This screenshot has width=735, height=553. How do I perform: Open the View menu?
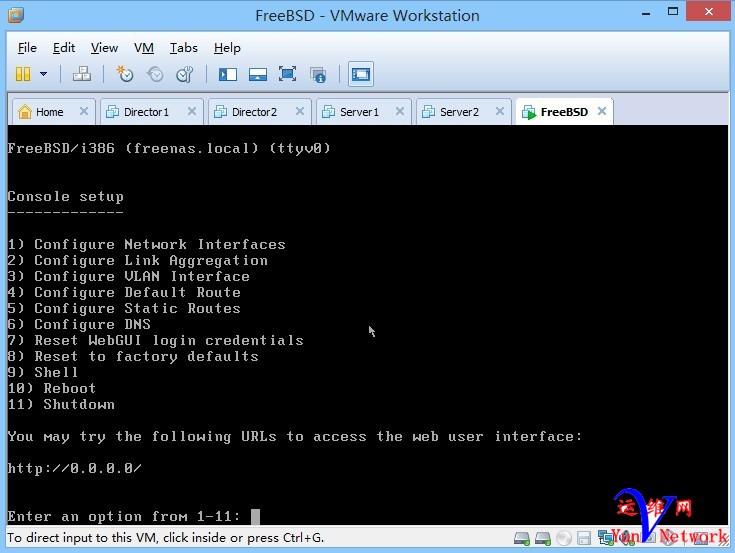[x=104, y=48]
